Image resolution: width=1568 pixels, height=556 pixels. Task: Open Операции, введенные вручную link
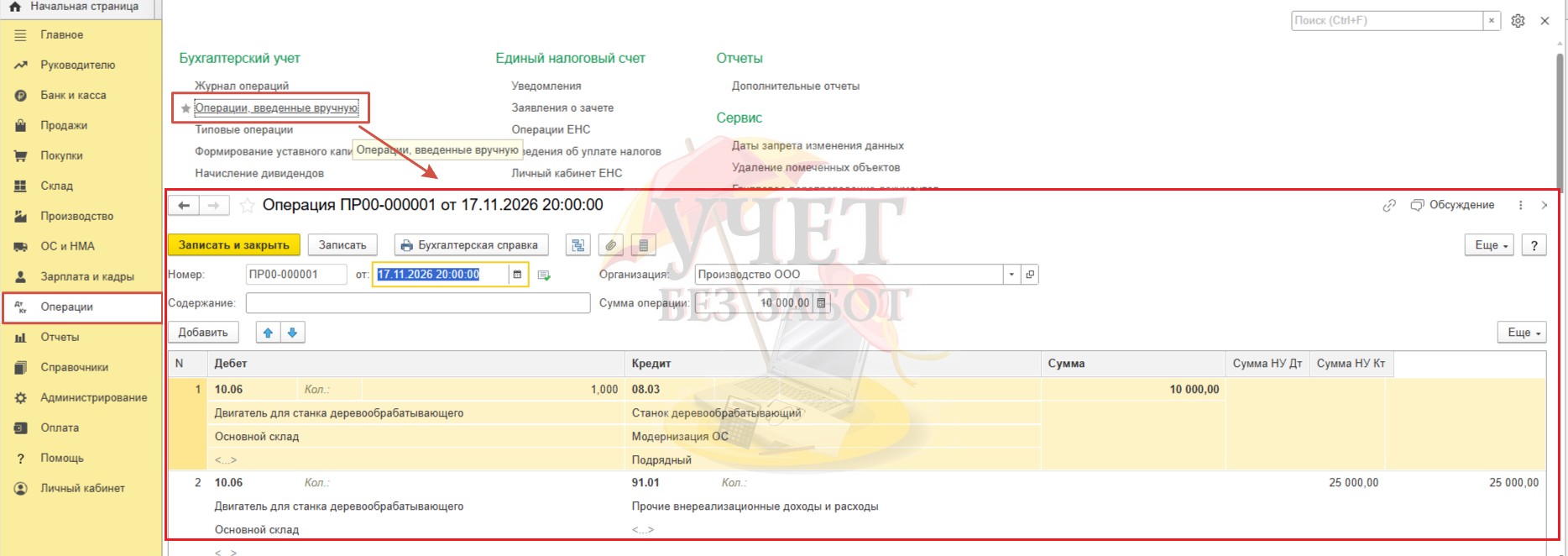[276, 108]
